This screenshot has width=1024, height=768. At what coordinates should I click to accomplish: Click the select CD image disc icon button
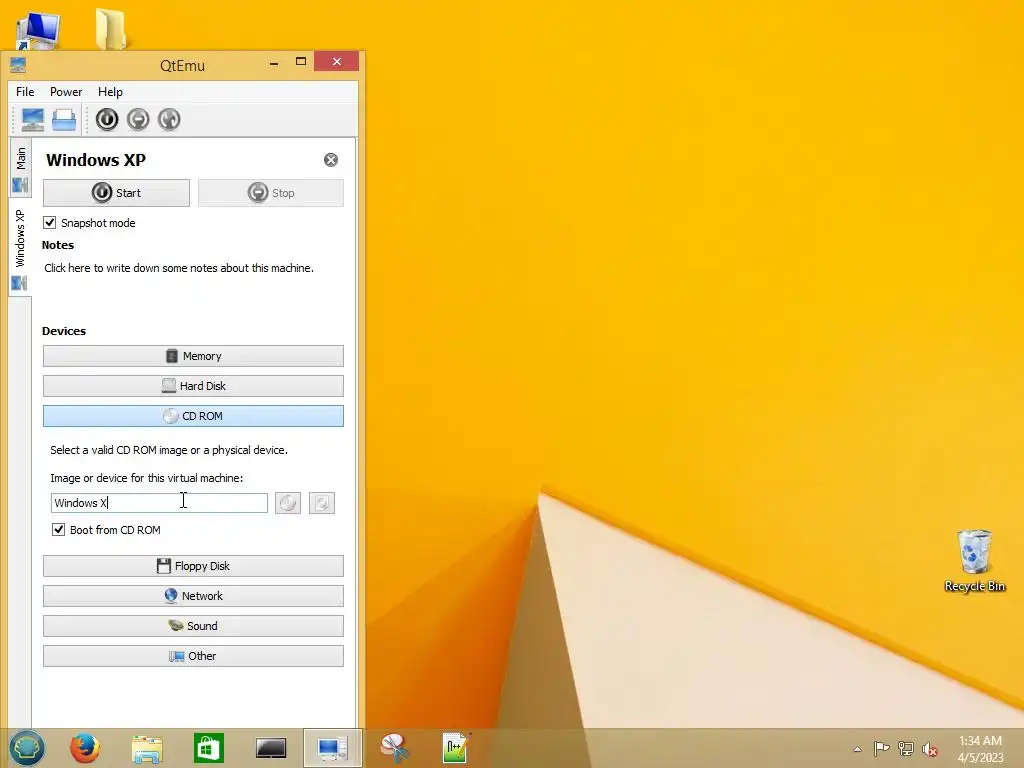(x=288, y=503)
